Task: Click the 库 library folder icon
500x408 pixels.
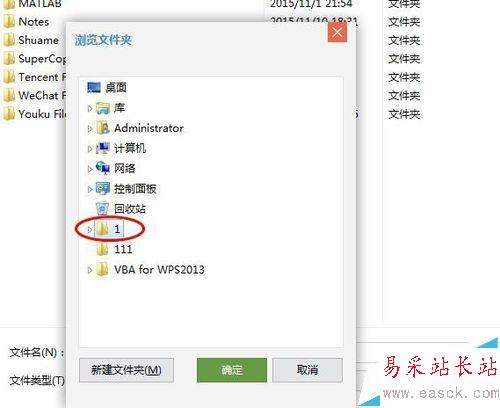Action: [103, 108]
